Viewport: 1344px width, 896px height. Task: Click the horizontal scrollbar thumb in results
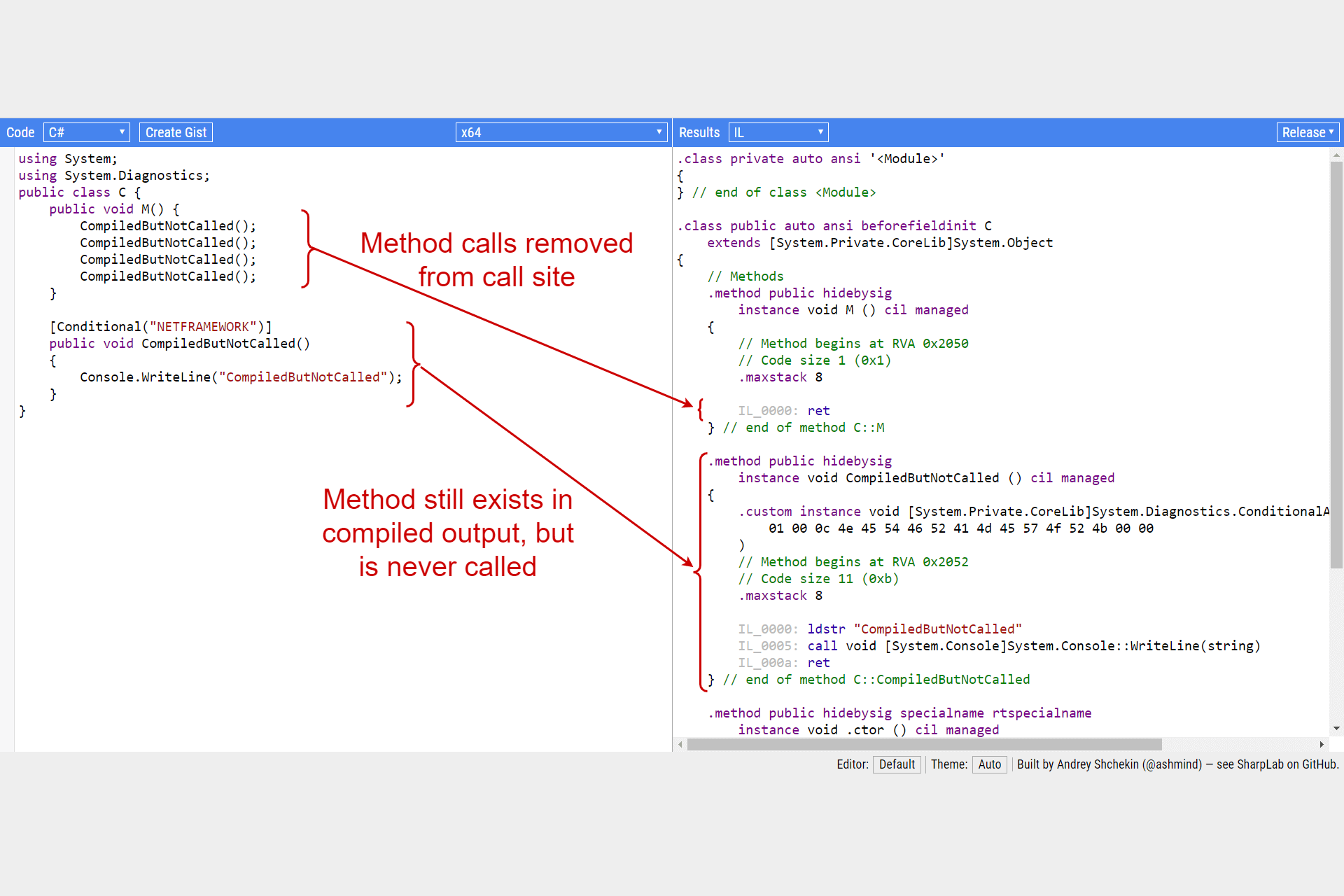click(924, 744)
